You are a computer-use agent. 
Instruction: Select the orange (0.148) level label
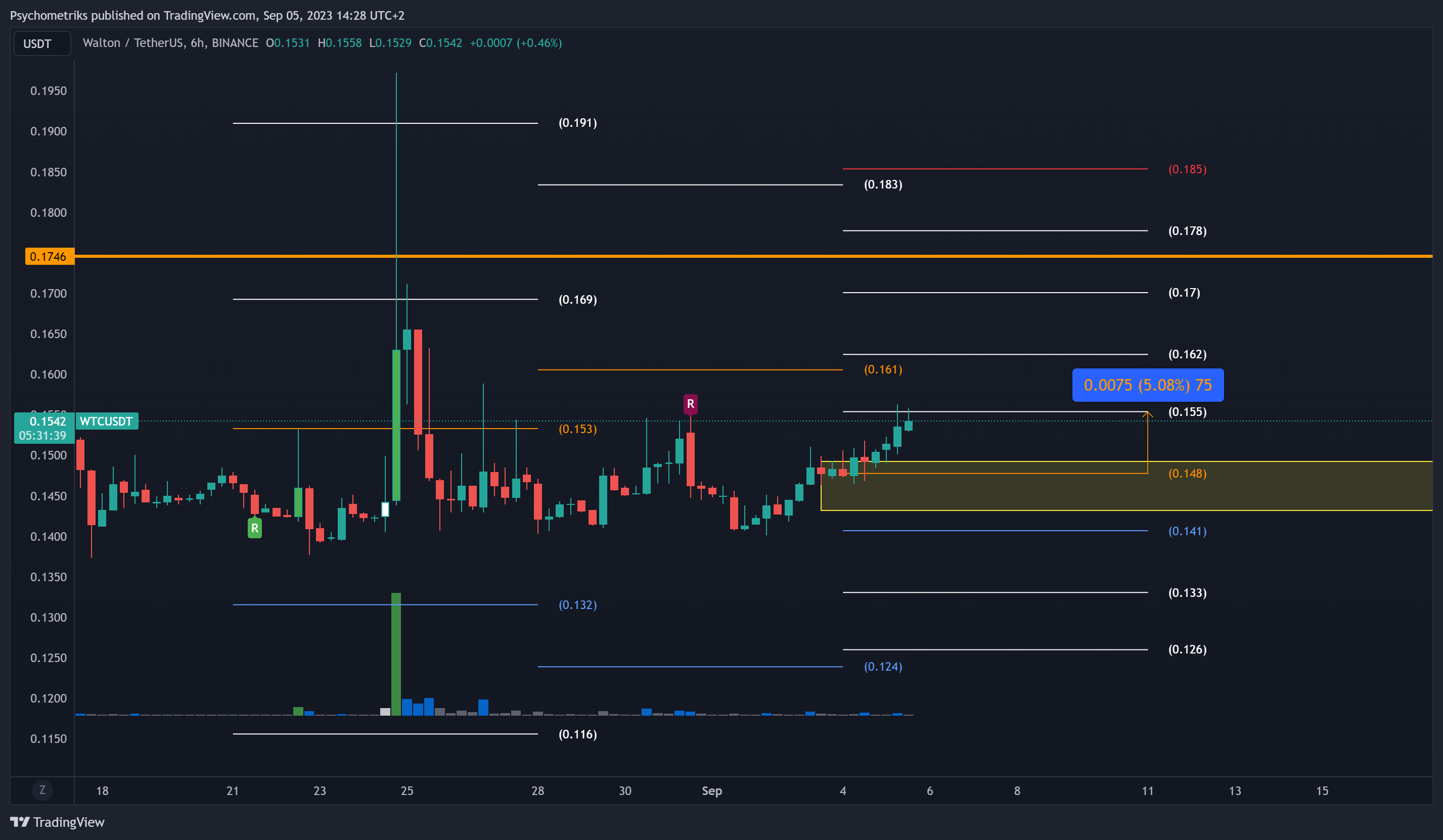1187,474
